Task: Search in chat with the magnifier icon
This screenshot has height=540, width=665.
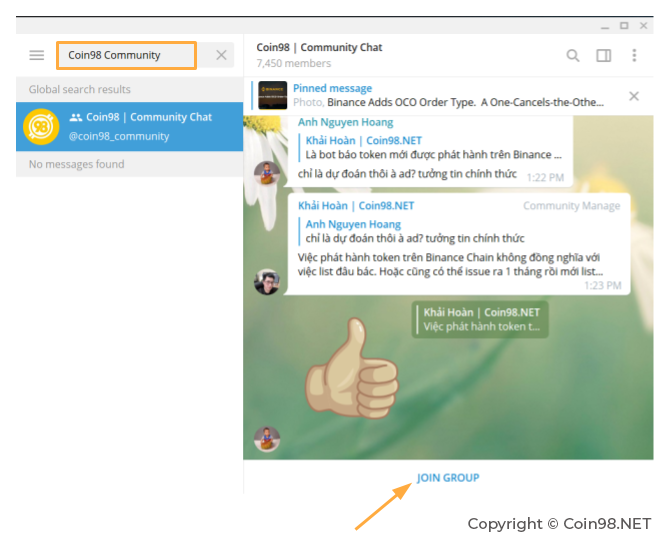Action: point(573,56)
